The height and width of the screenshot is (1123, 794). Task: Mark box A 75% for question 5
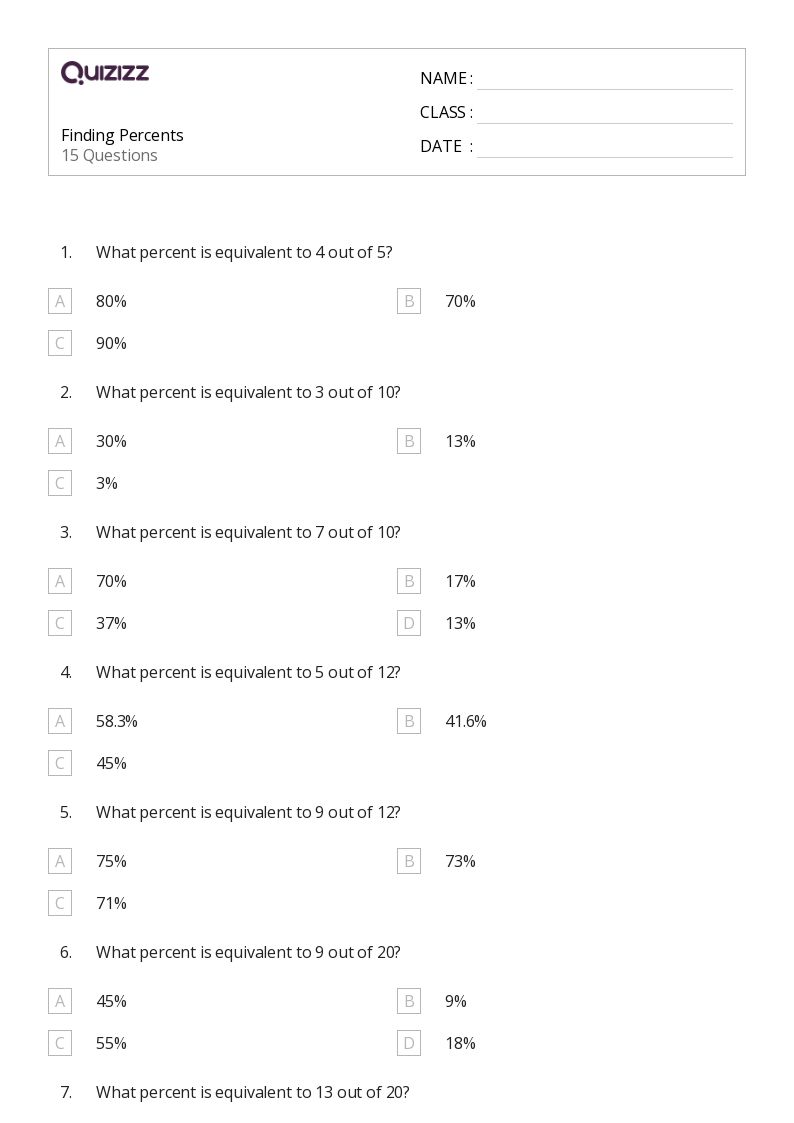(x=60, y=862)
